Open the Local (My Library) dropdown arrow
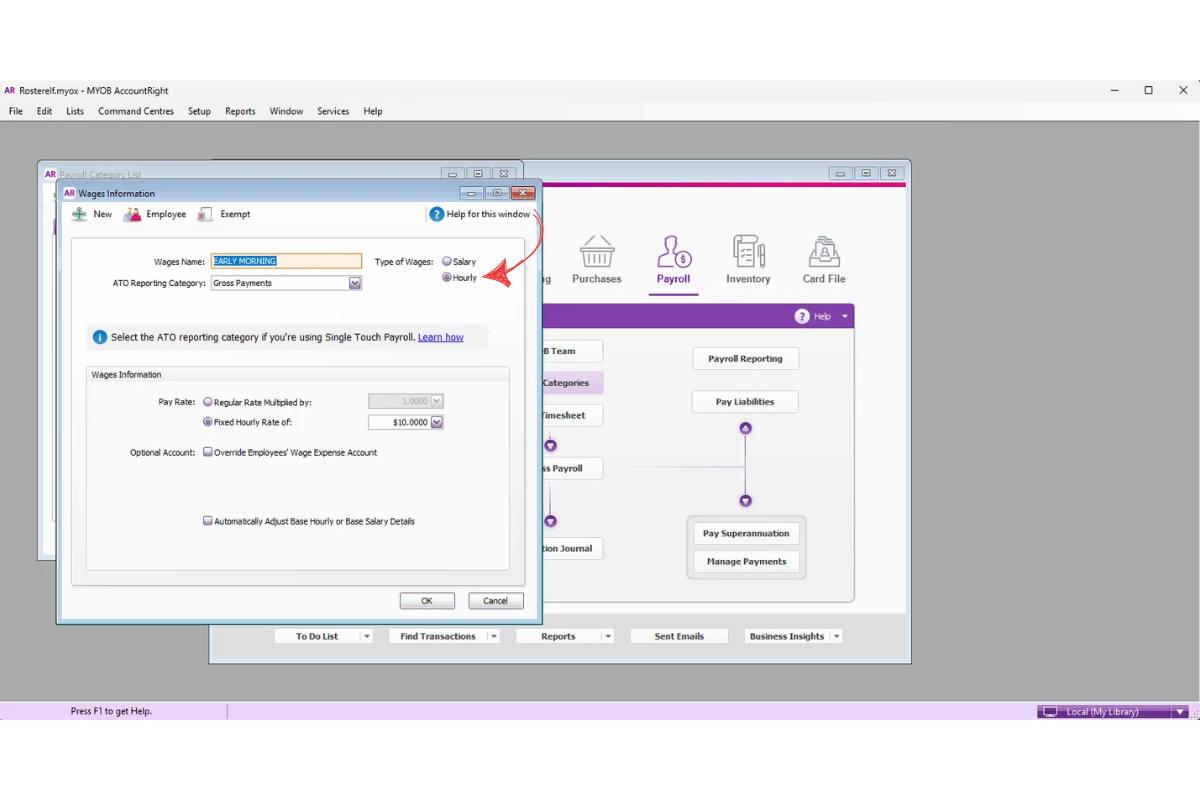The image size is (1200, 800). pos(1180,712)
